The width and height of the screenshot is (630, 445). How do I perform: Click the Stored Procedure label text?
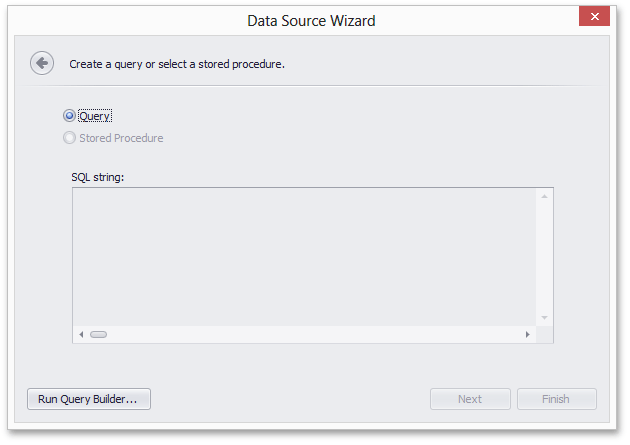[121, 138]
